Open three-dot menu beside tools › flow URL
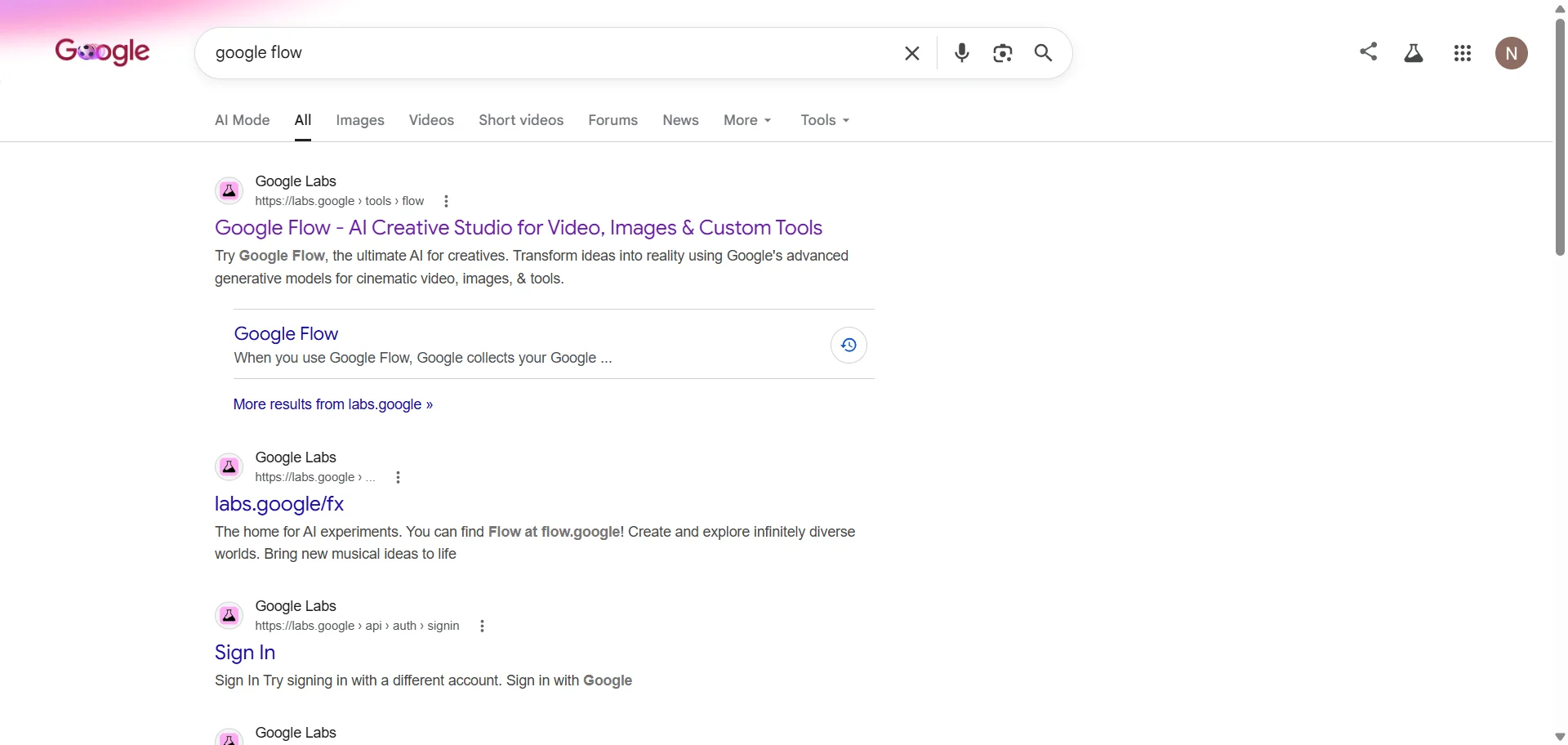Viewport: 1568px width, 745px height. pyautogui.click(x=447, y=202)
